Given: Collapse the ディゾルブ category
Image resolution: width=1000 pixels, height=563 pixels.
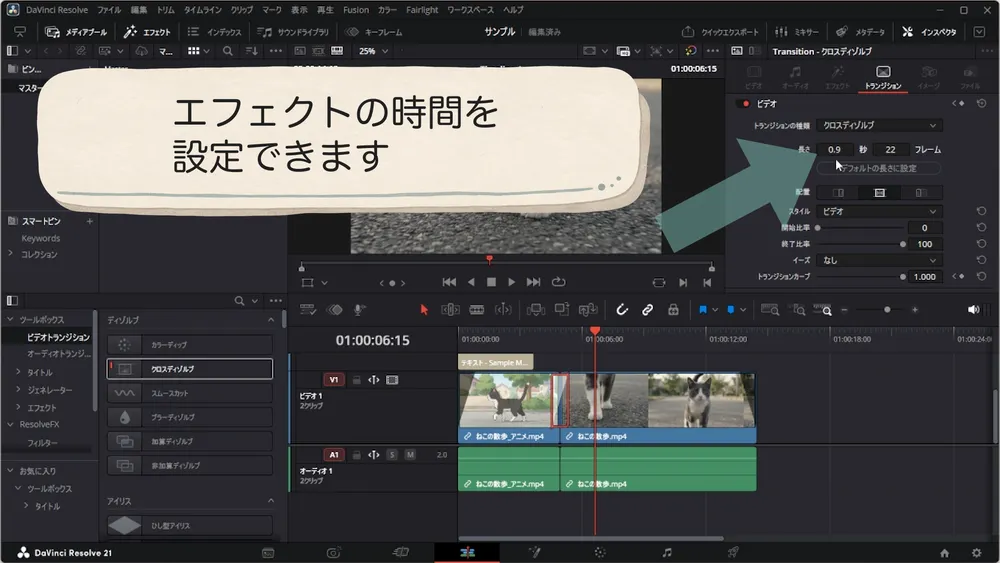Looking at the screenshot, I should (x=271, y=320).
